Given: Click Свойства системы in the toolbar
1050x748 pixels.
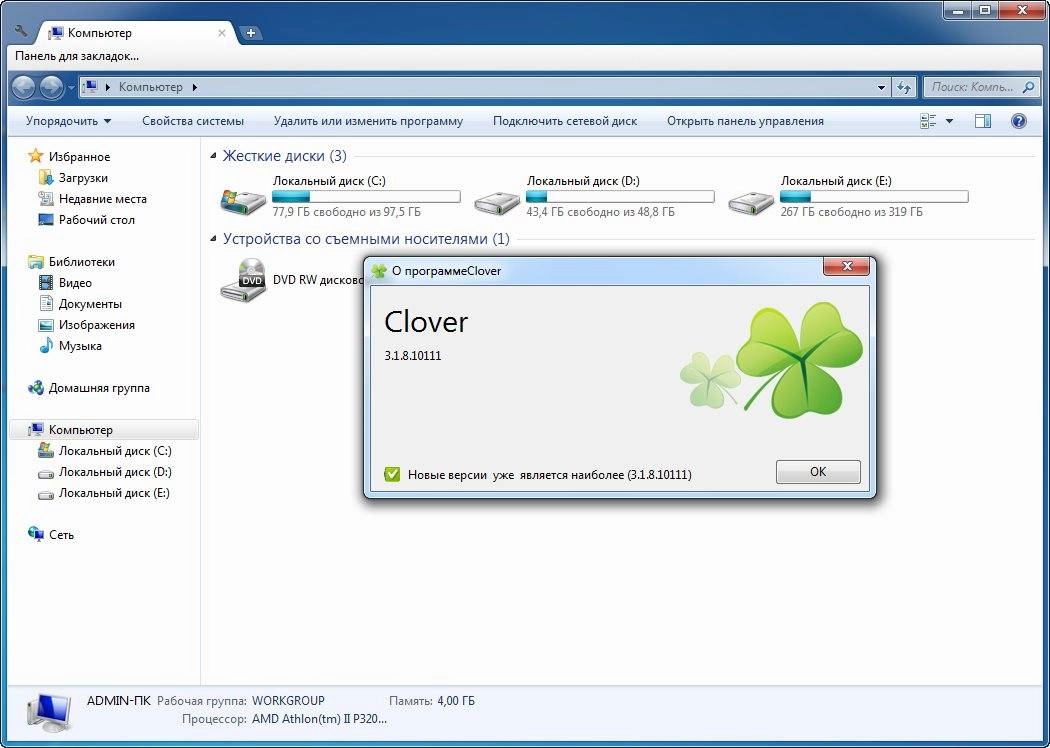Looking at the screenshot, I should point(193,121).
